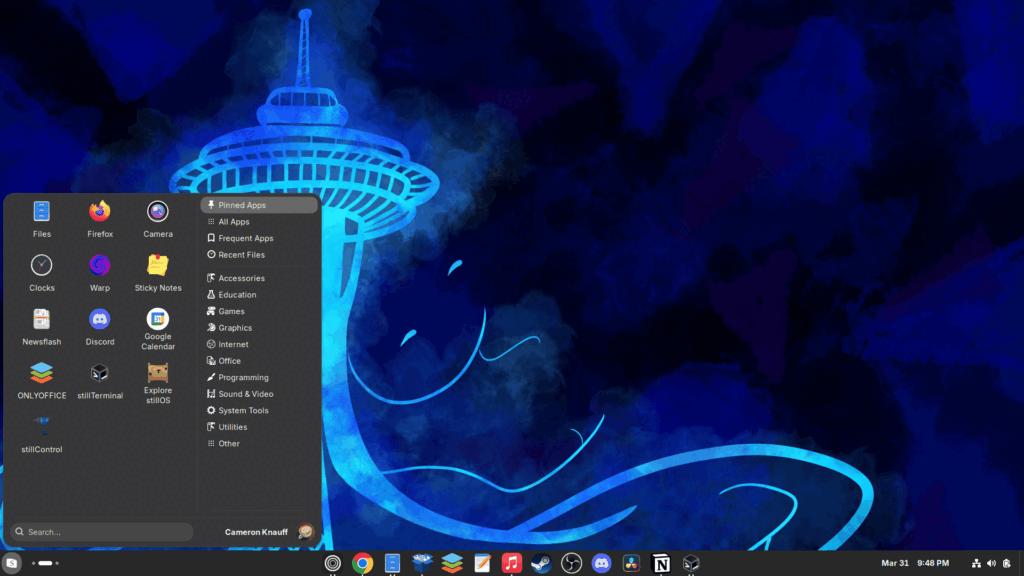Open the volume control in the system tray
This screenshot has width=1024, height=576.
click(x=991, y=563)
